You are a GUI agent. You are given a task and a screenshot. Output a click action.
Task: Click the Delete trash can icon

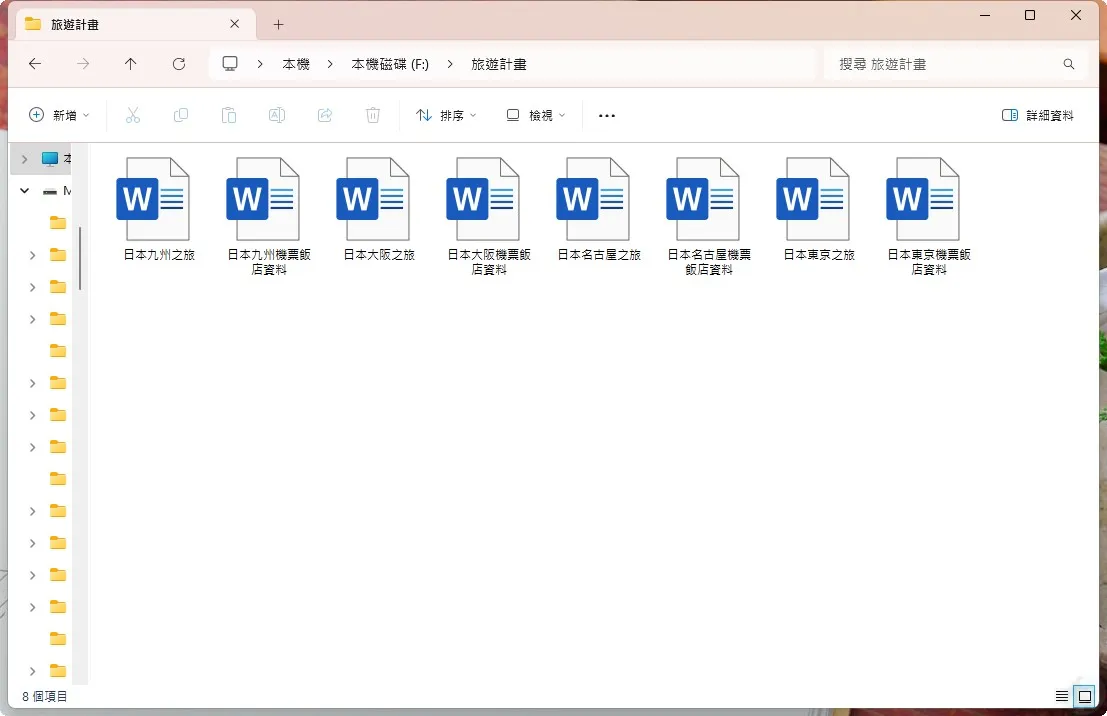coord(373,115)
